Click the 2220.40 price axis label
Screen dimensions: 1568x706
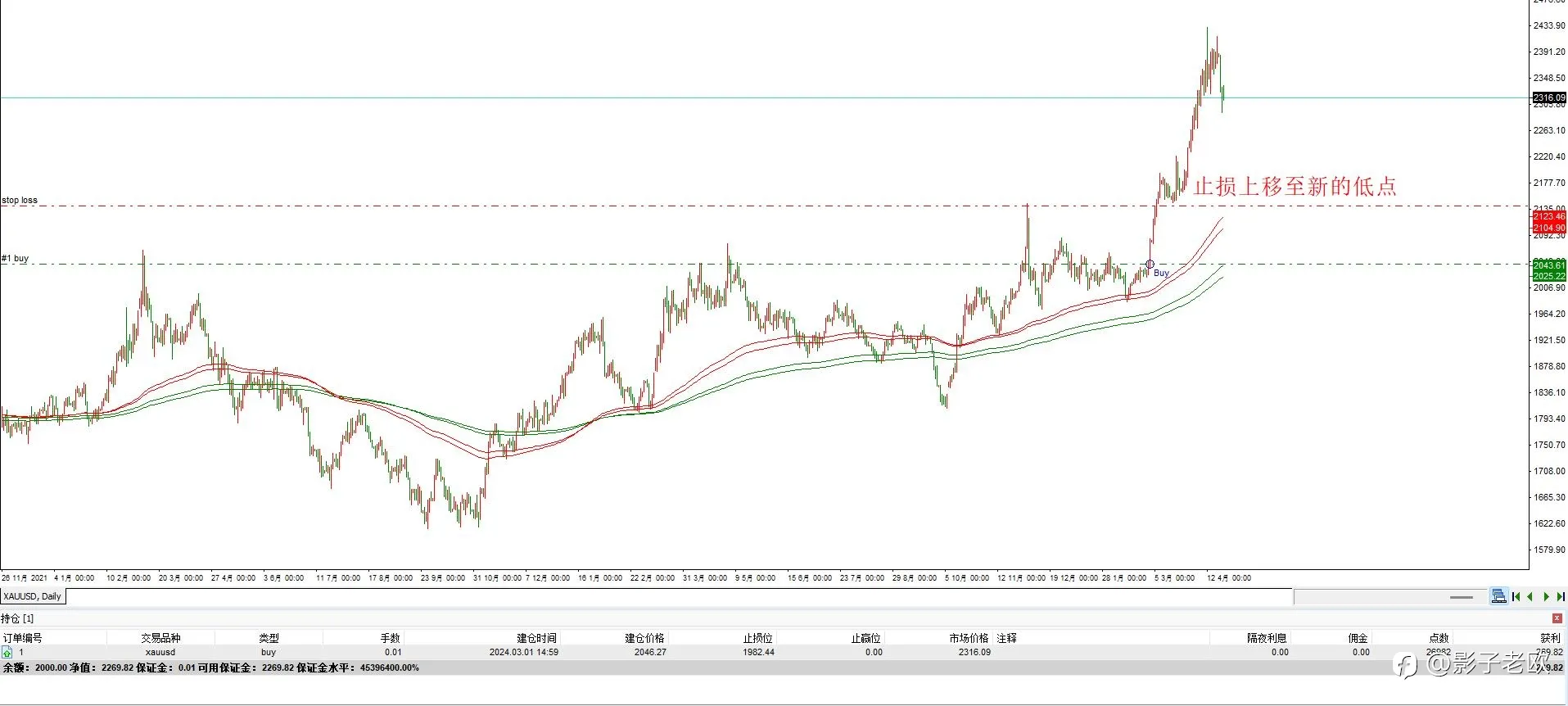point(1549,156)
